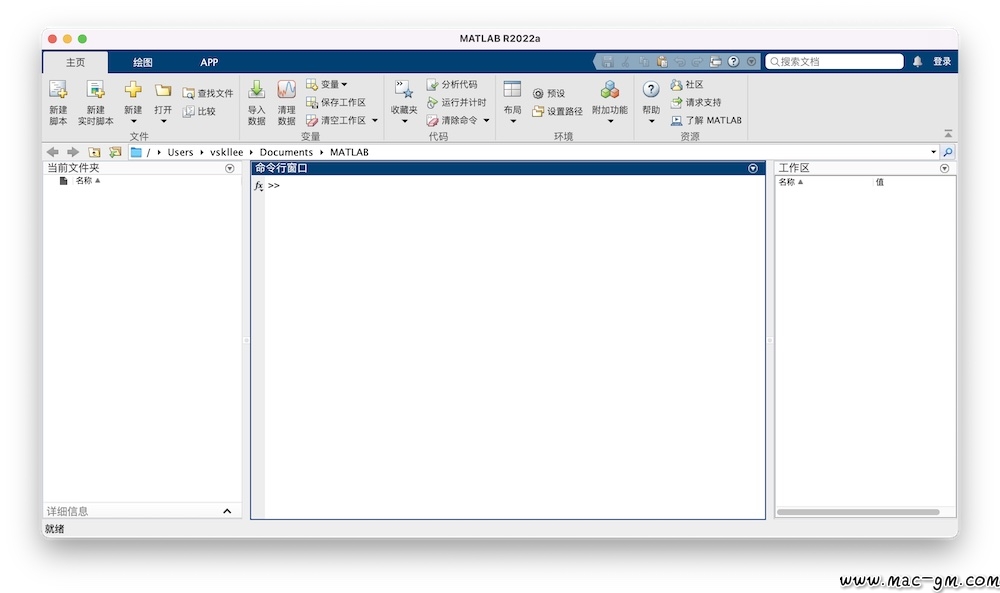Viewport: 1000px width, 593px height.
Task: Click the workspace horizontal scrollbar
Action: tap(858, 512)
